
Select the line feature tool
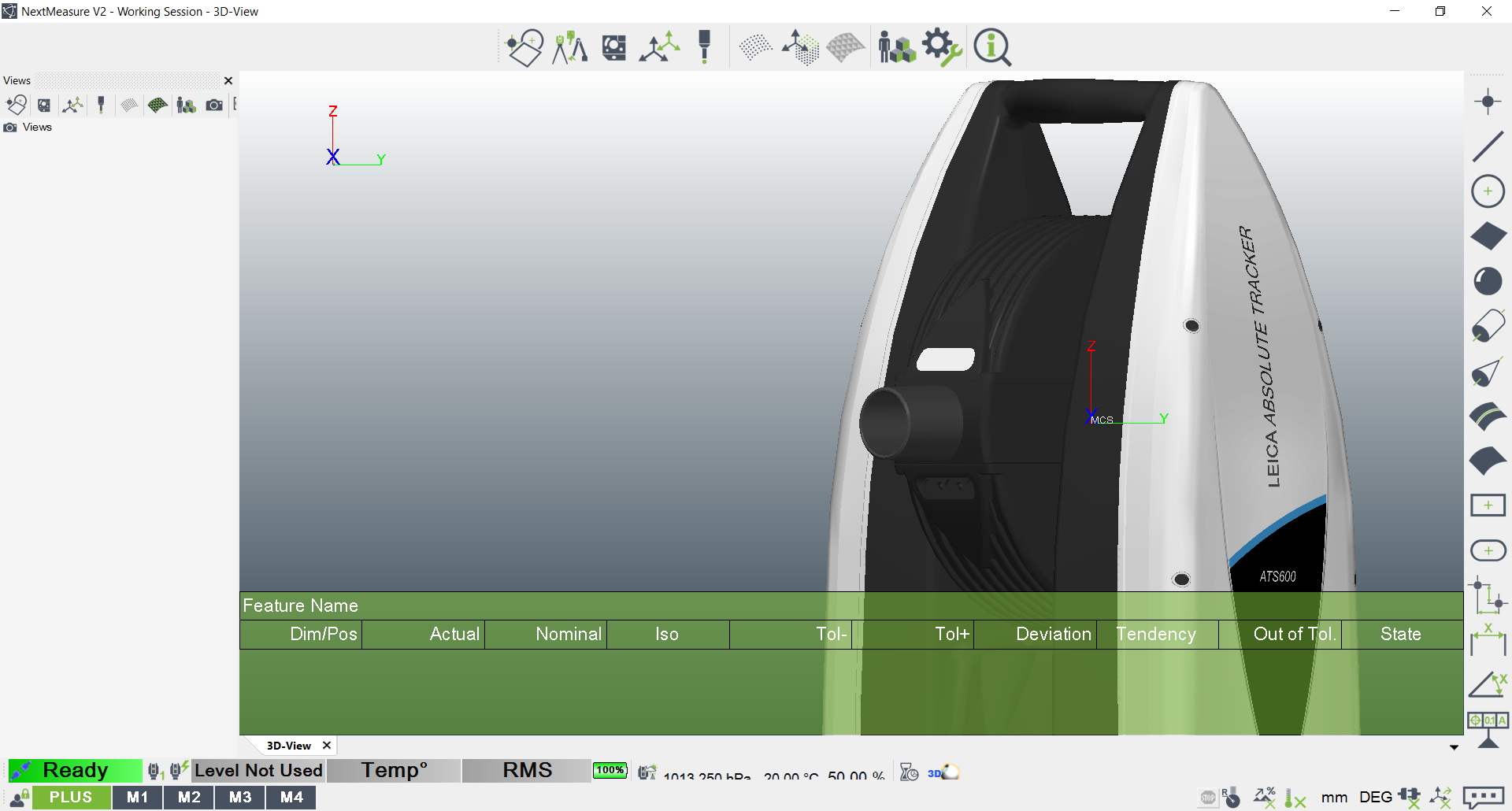[x=1488, y=146]
